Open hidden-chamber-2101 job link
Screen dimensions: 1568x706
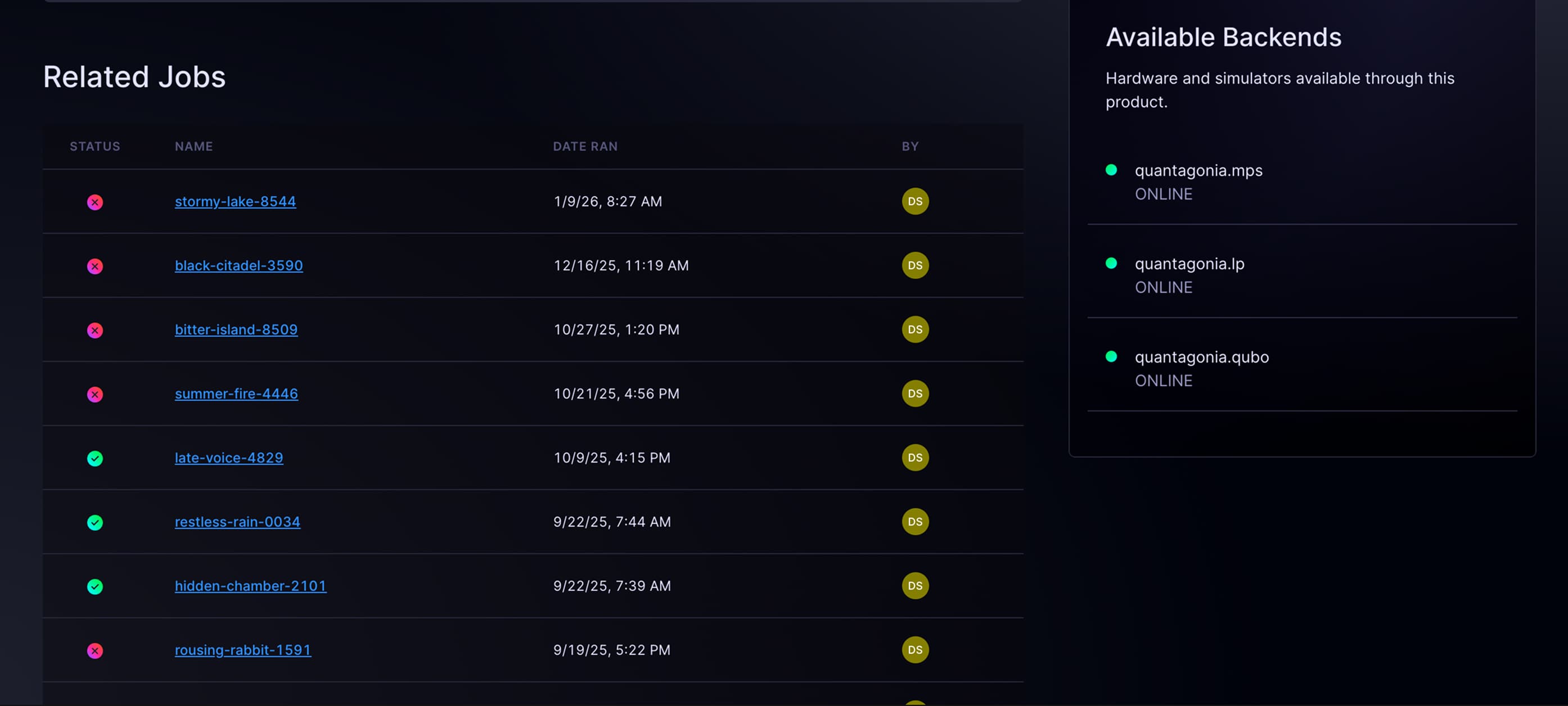(x=250, y=586)
